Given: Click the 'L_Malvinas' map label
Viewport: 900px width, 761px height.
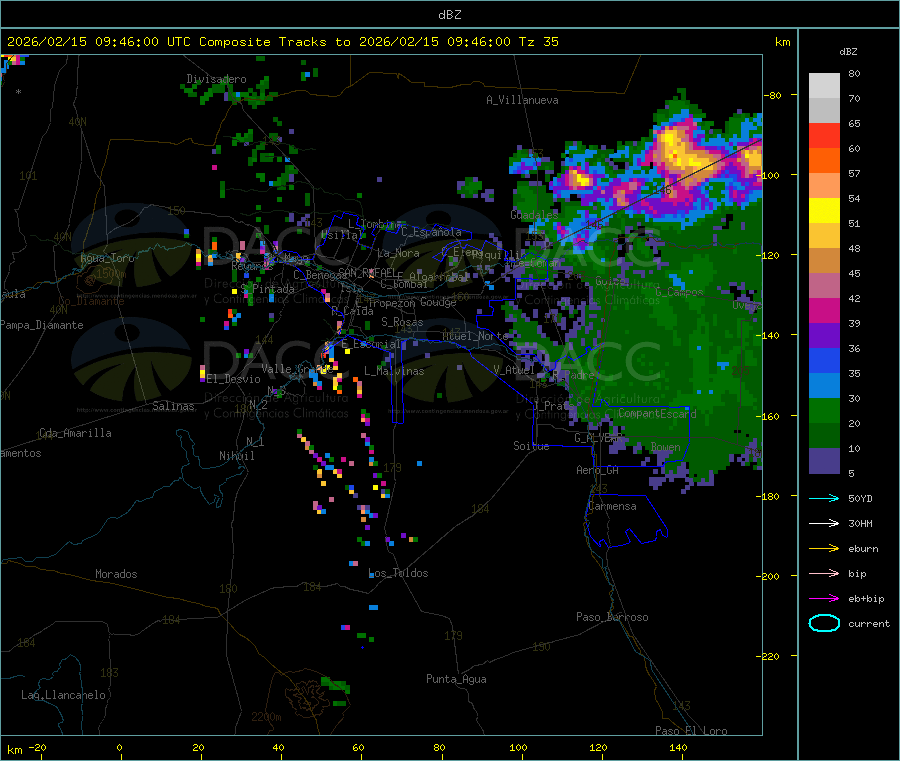Looking at the screenshot, I should click(394, 371).
